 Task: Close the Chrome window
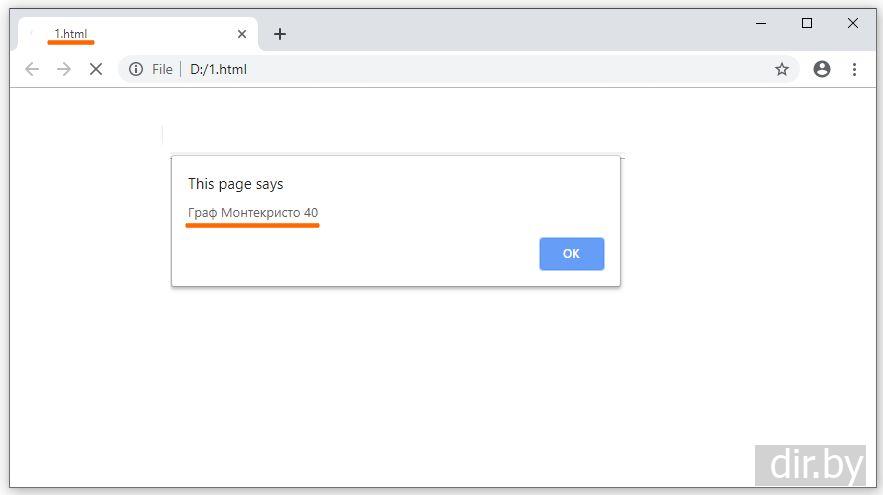click(x=853, y=23)
